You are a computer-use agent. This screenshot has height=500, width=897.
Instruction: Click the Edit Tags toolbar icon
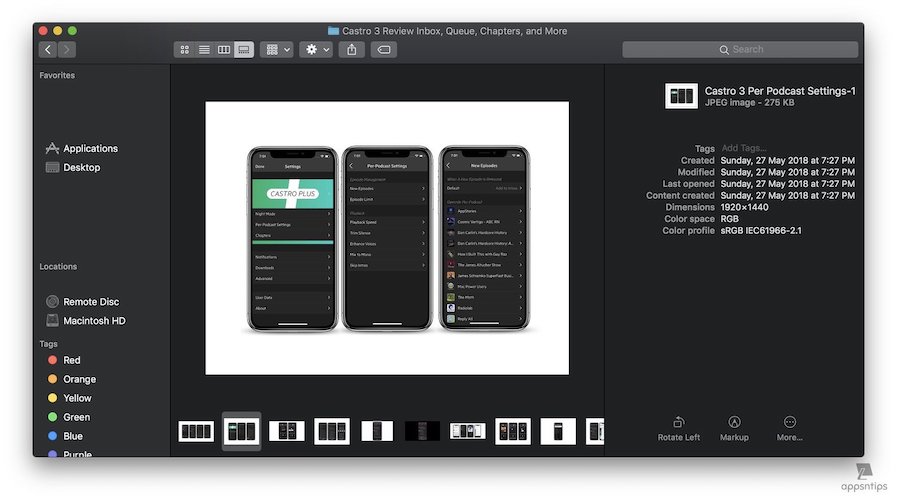pyautogui.click(x=383, y=49)
